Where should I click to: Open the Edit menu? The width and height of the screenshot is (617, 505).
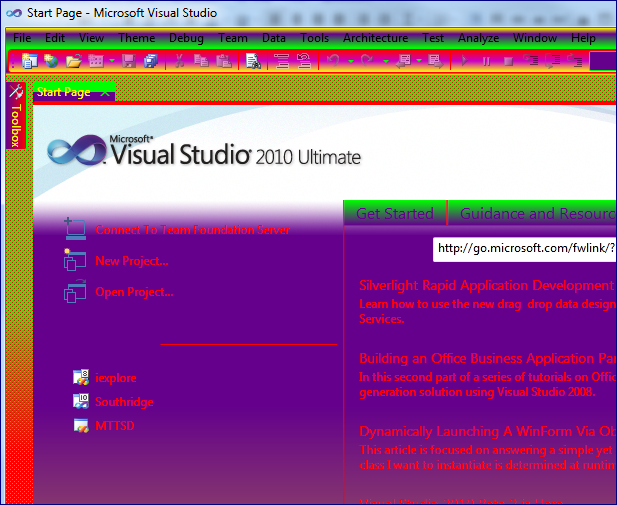coord(55,38)
